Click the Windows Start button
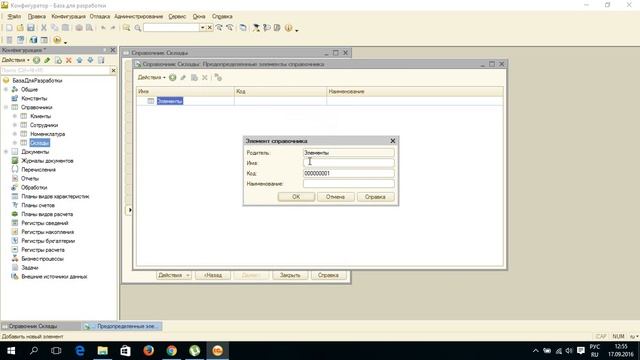The width and height of the screenshot is (640, 360). 11,351
